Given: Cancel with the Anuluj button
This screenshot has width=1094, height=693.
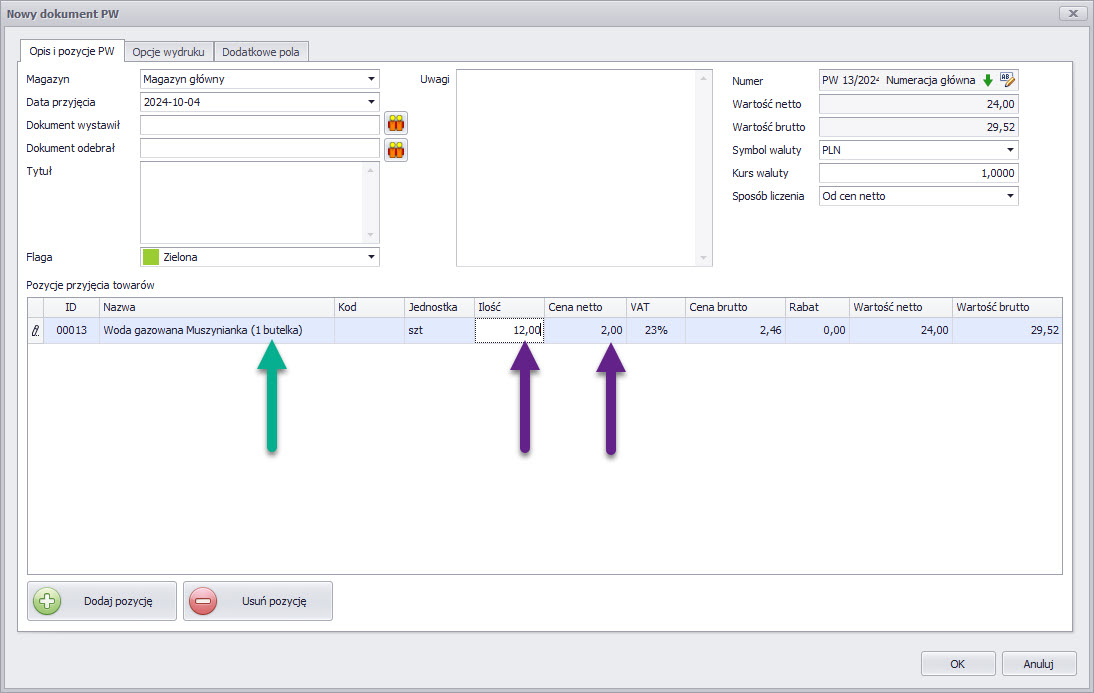Looking at the screenshot, I should tap(1039, 664).
